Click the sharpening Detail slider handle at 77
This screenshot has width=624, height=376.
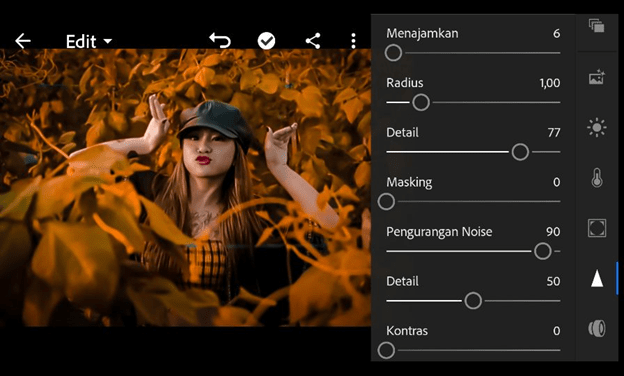[520, 152]
